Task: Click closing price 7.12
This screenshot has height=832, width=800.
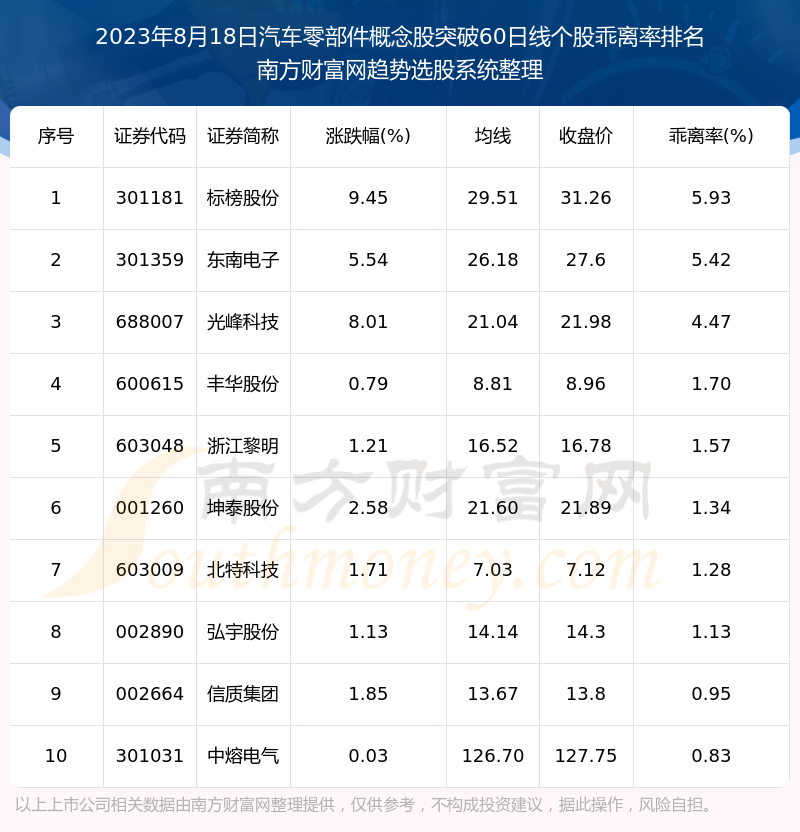Action: [x=586, y=570]
